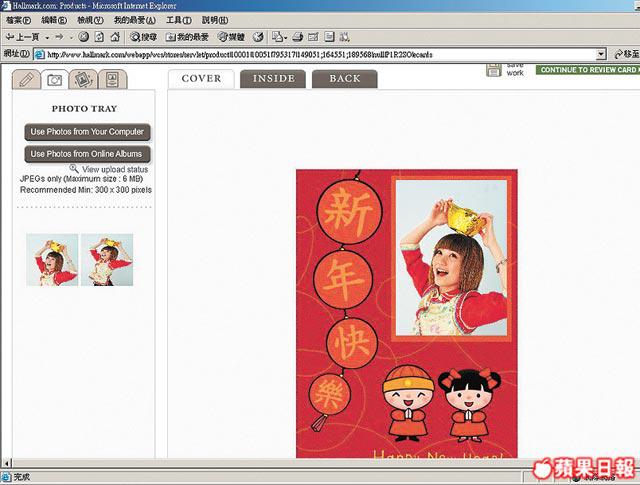Open the 檢視(V) View menu
Image resolution: width=640 pixels, height=485 pixels.
[90, 20]
